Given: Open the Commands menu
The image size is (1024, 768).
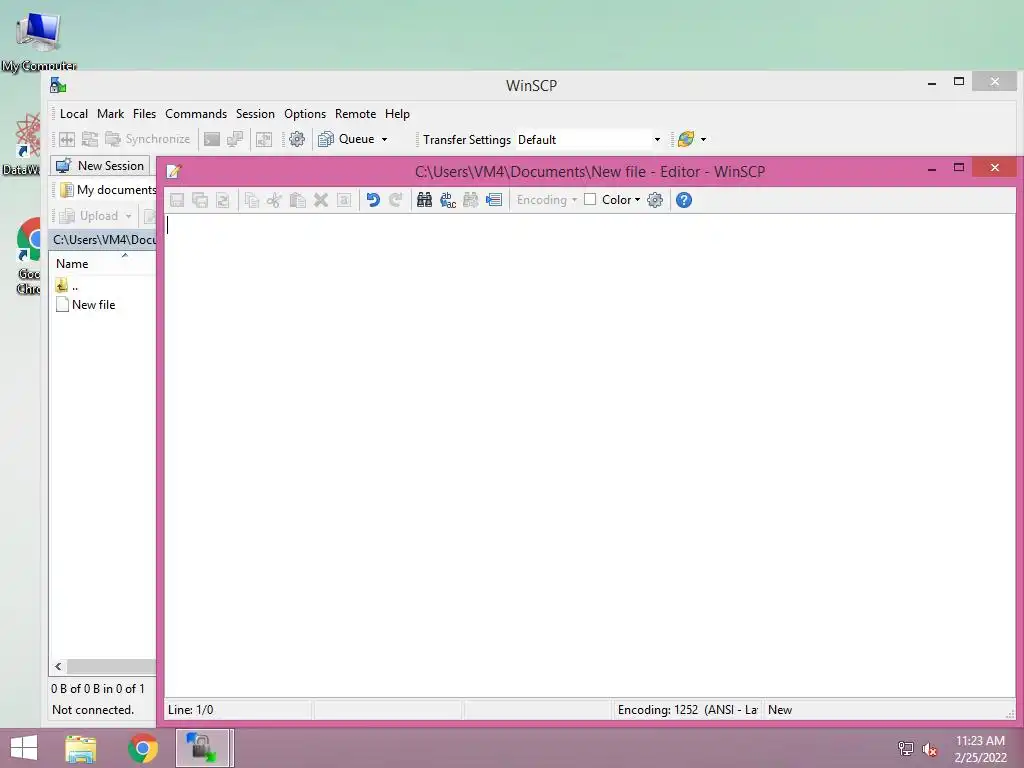Looking at the screenshot, I should (196, 114).
